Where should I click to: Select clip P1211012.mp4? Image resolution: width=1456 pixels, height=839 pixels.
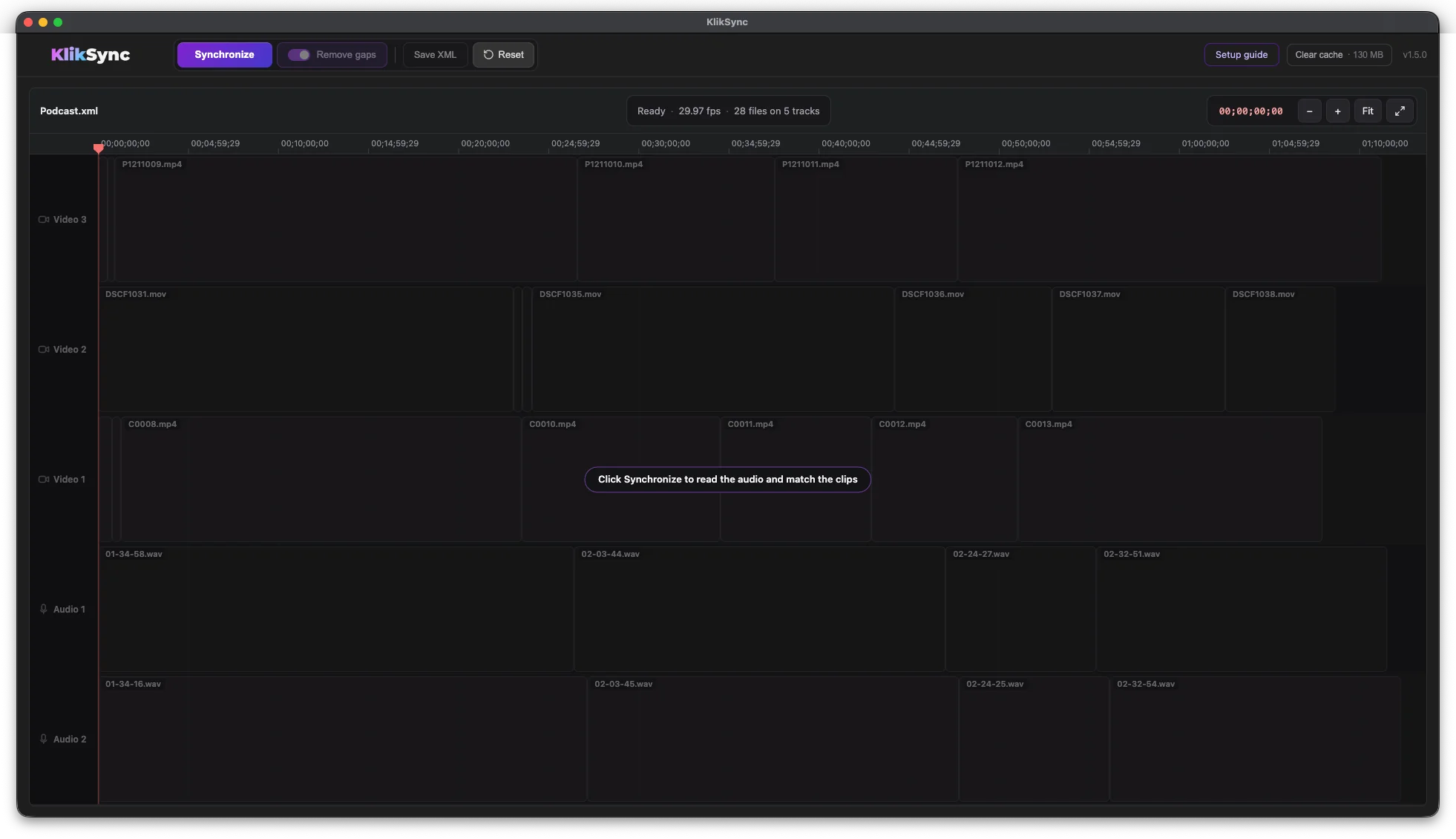pos(1169,220)
